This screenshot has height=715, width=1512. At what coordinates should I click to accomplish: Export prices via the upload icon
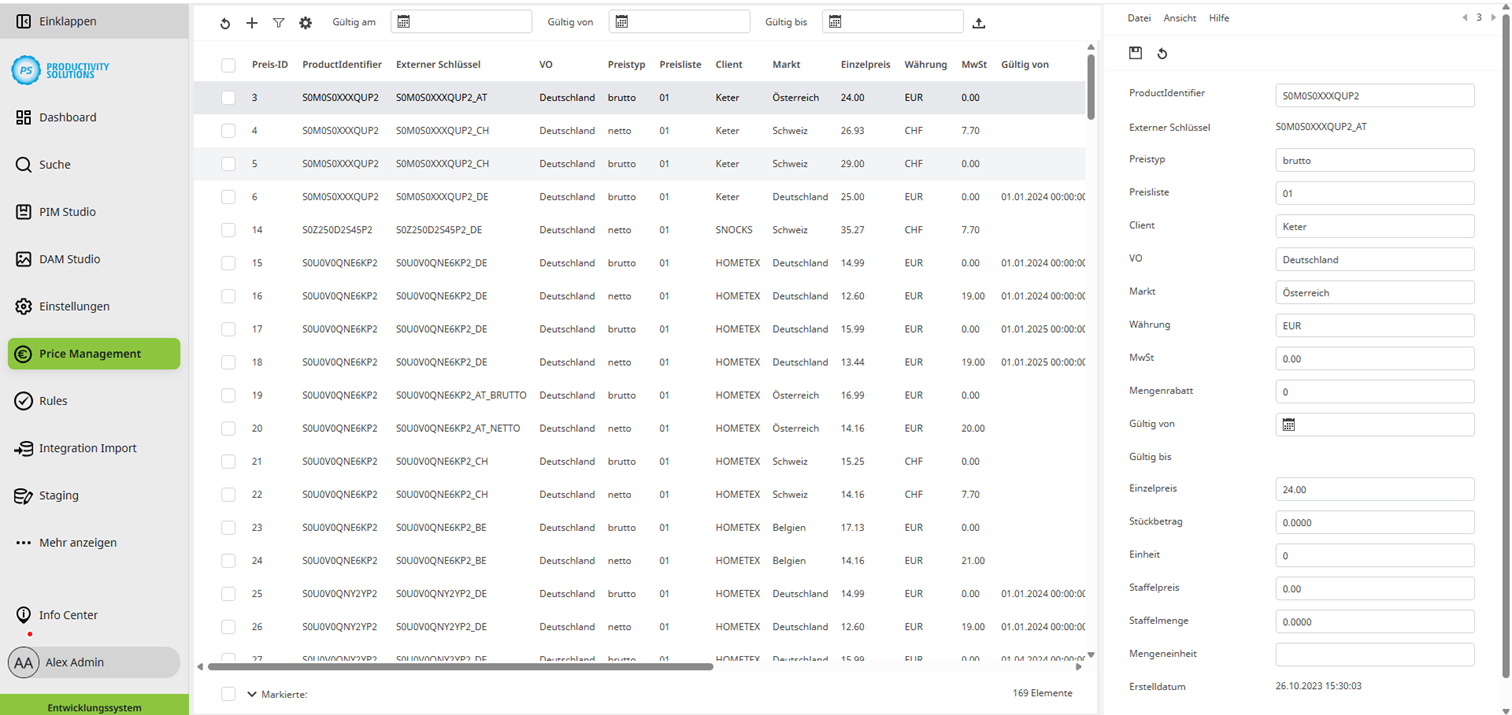[x=981, y=22]
